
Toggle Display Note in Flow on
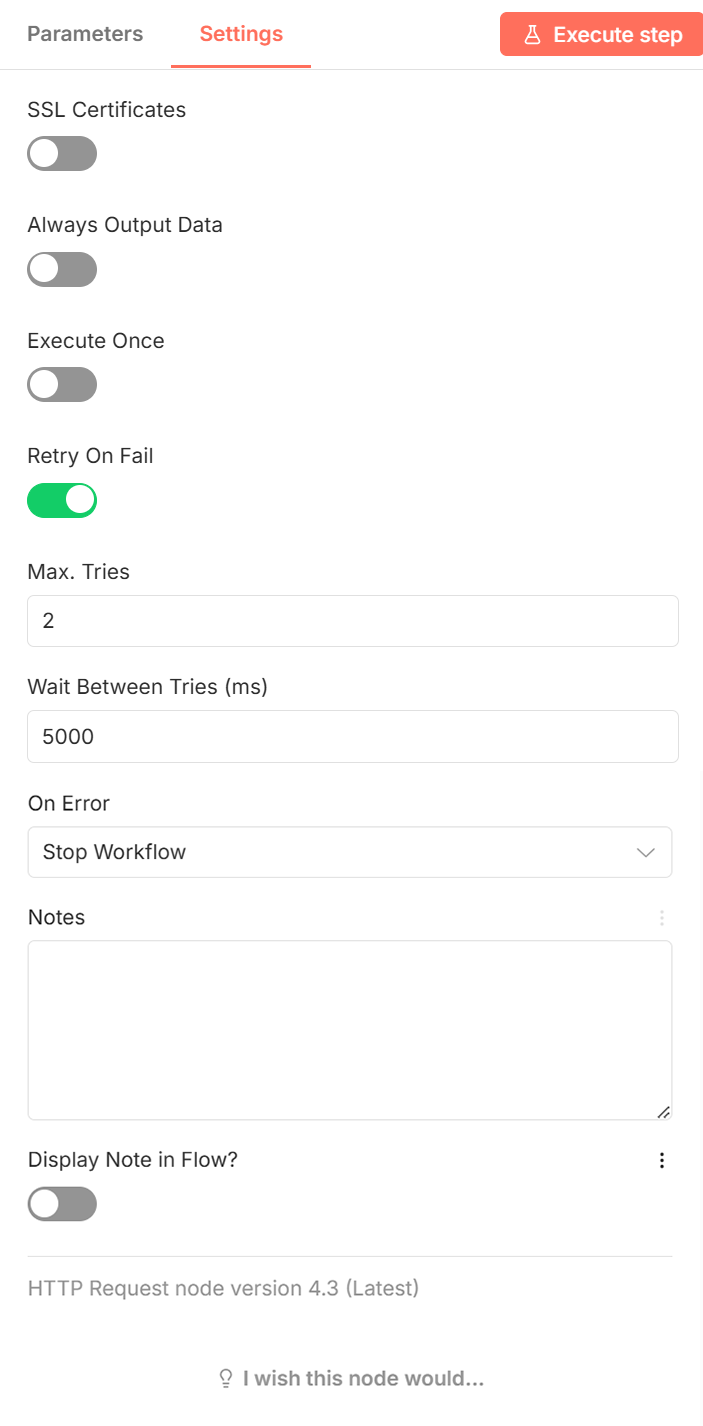pos(62,1204)
